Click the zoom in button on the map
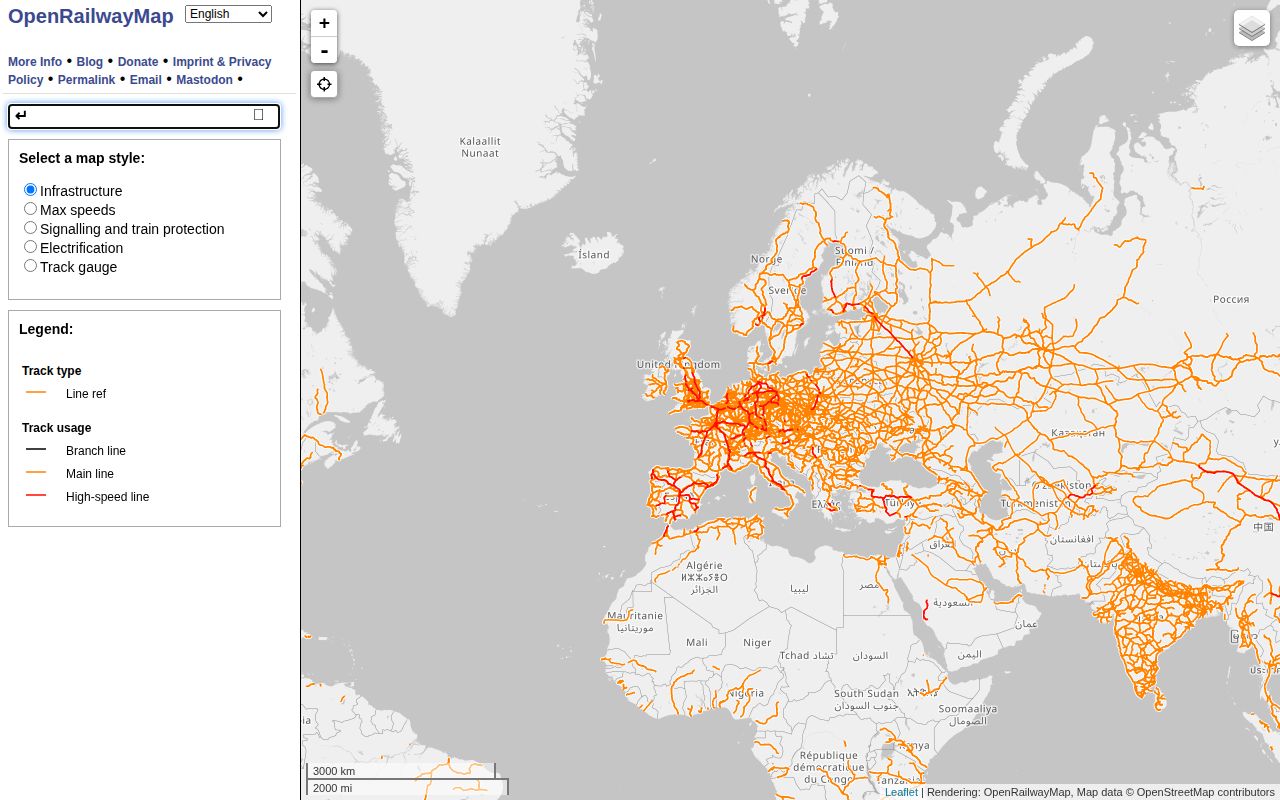This screenshot has height=800, width=1280. [x=324, y=23]
